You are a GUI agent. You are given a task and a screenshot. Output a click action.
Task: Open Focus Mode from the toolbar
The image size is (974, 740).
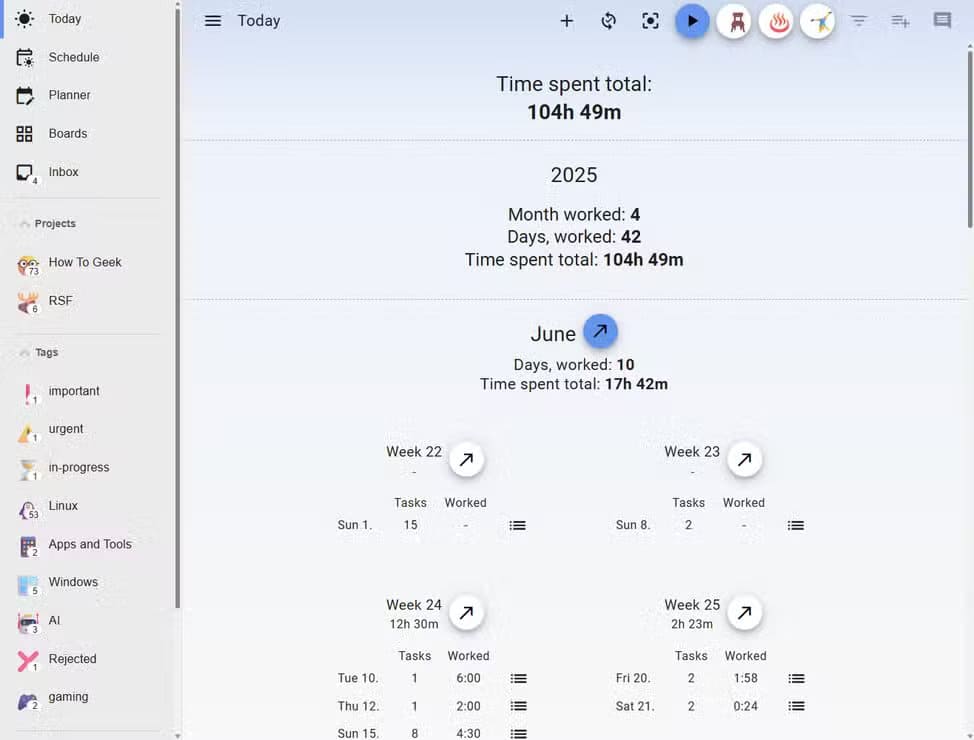point(650,20)
